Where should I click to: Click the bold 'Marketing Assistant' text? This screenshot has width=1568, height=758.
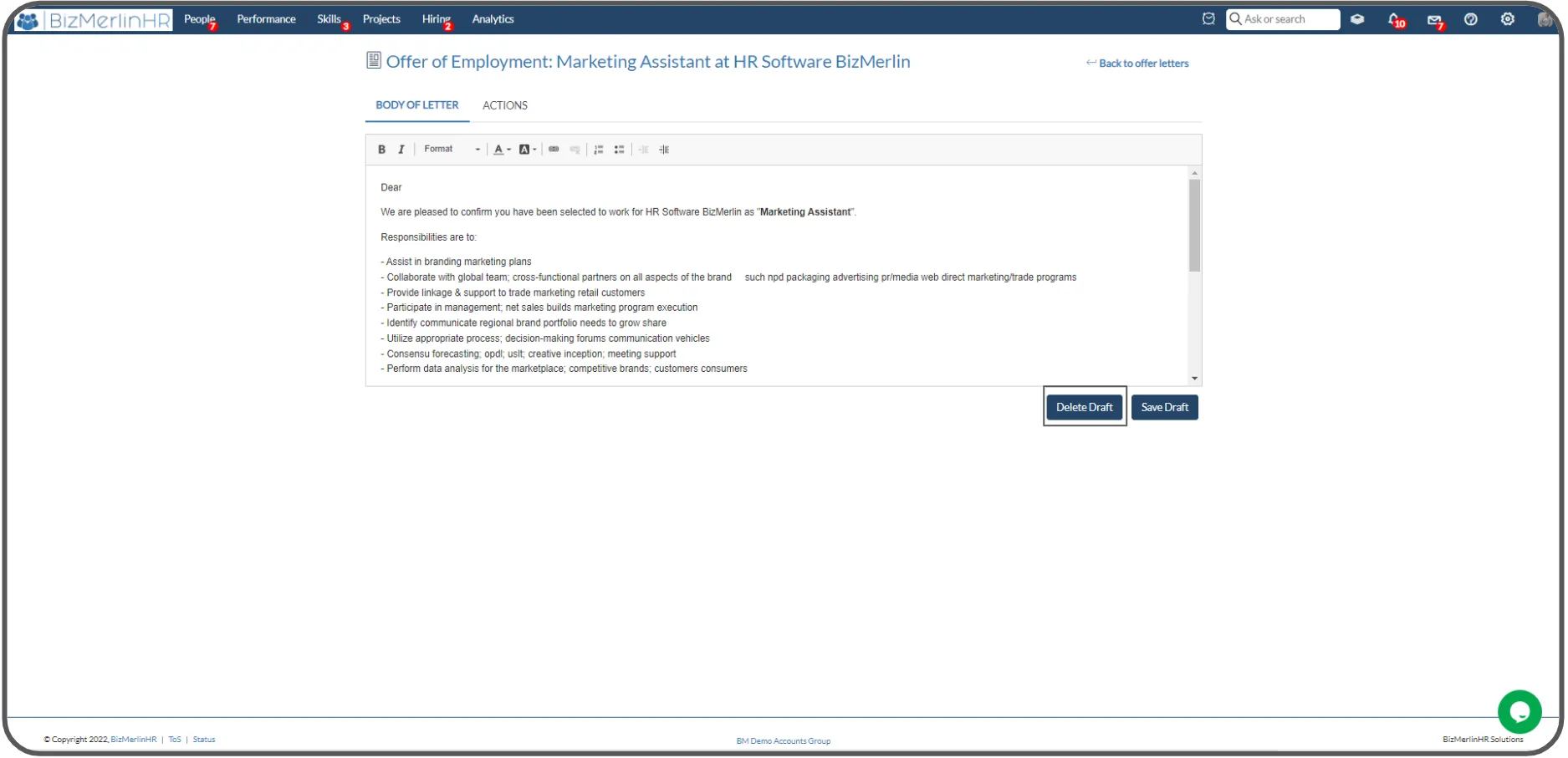[805, 212]
